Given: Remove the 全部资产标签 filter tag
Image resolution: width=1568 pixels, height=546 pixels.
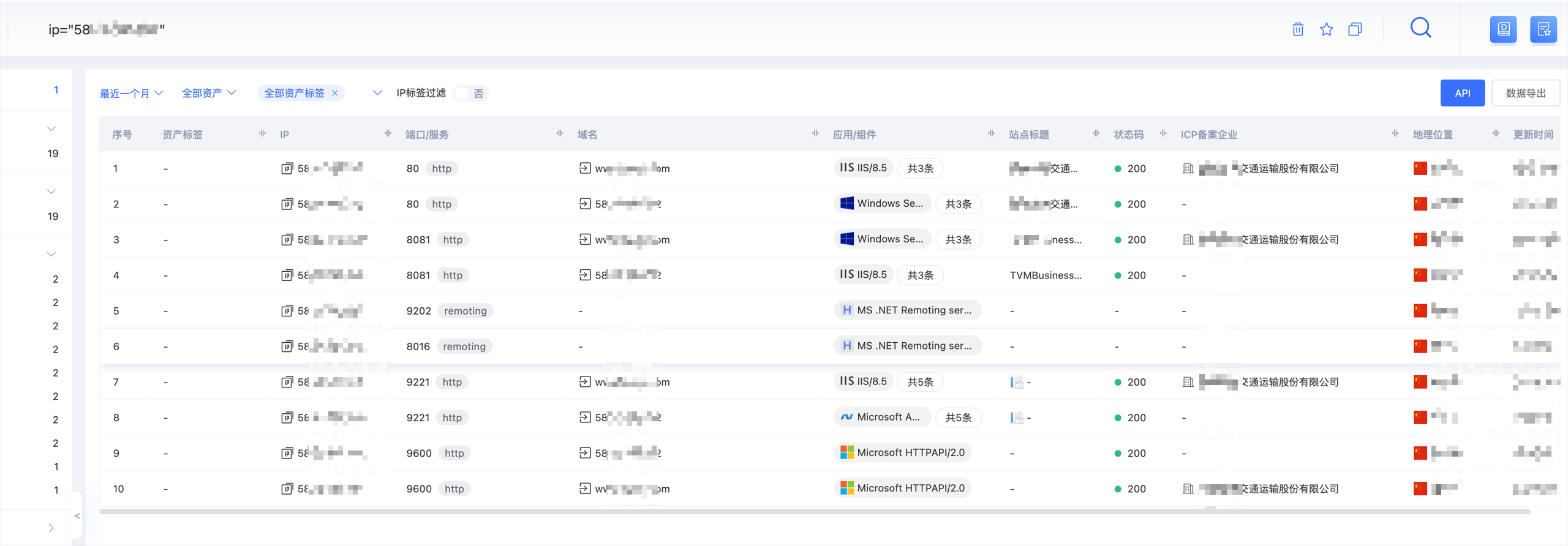Looking at the screenshot, I should coord(335,93).
